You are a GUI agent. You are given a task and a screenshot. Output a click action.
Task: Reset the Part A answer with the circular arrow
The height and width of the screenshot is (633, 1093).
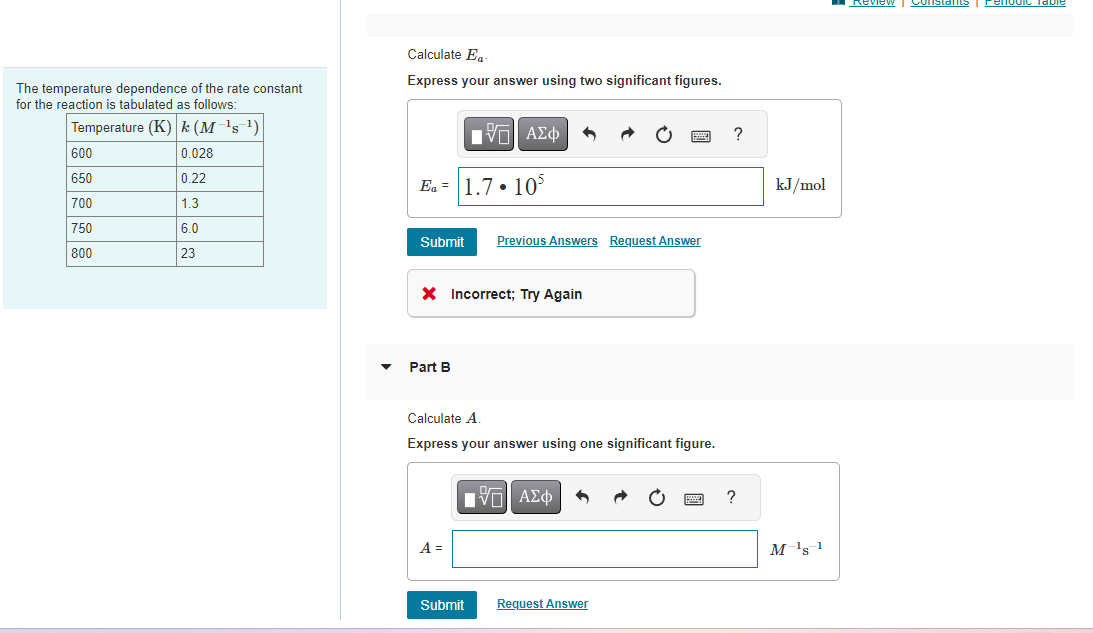coord(664,134)
